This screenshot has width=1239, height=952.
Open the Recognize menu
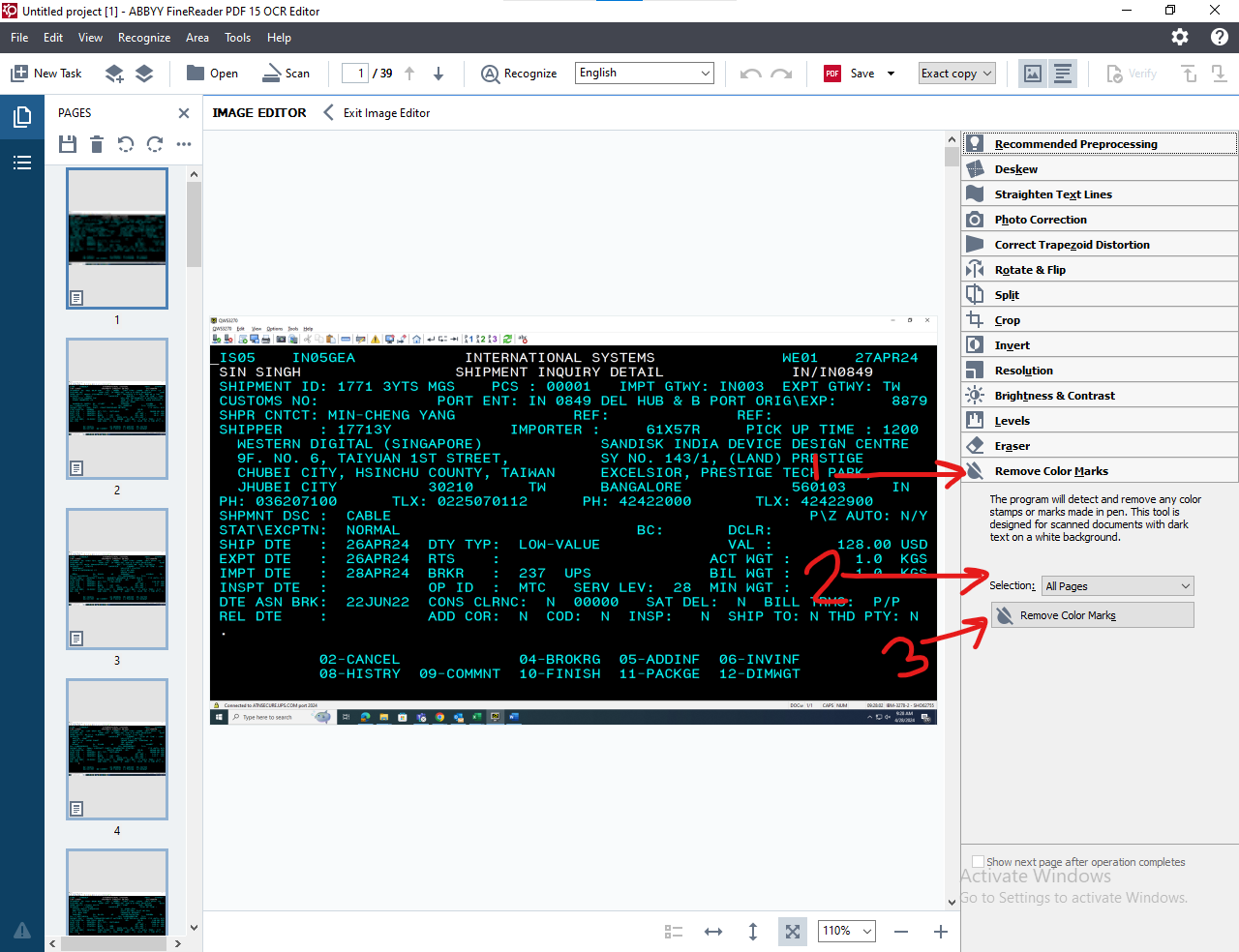(x=144, y=38)
